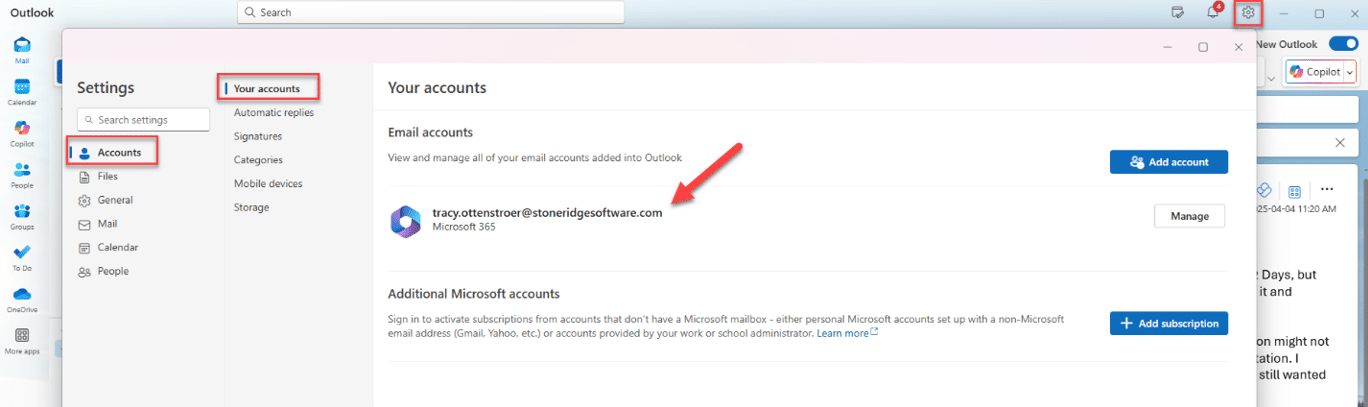Expand the Copilot dropdown arrow
Image resolution: width=1368 pixels, height=407 pixels.
[1350, 72]
